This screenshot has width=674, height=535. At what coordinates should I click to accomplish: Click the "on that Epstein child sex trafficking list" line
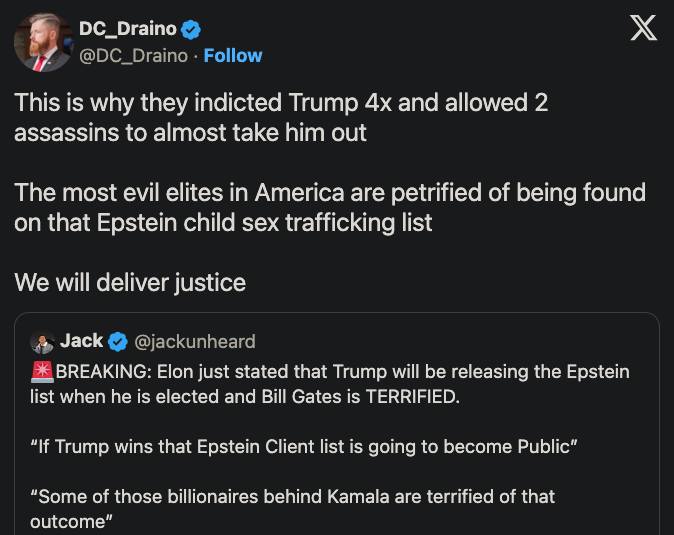pyautogui.click(x=223, y=222)
